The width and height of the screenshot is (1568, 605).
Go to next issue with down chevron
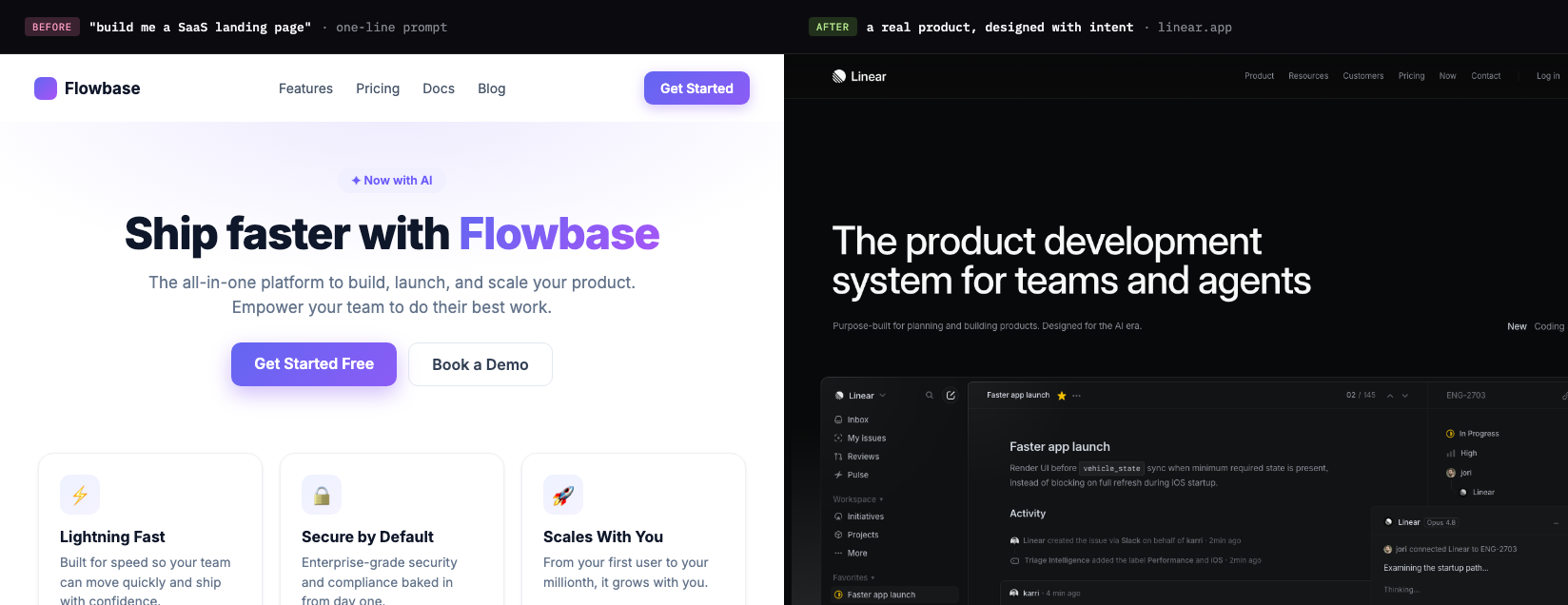pos(1405,396)
